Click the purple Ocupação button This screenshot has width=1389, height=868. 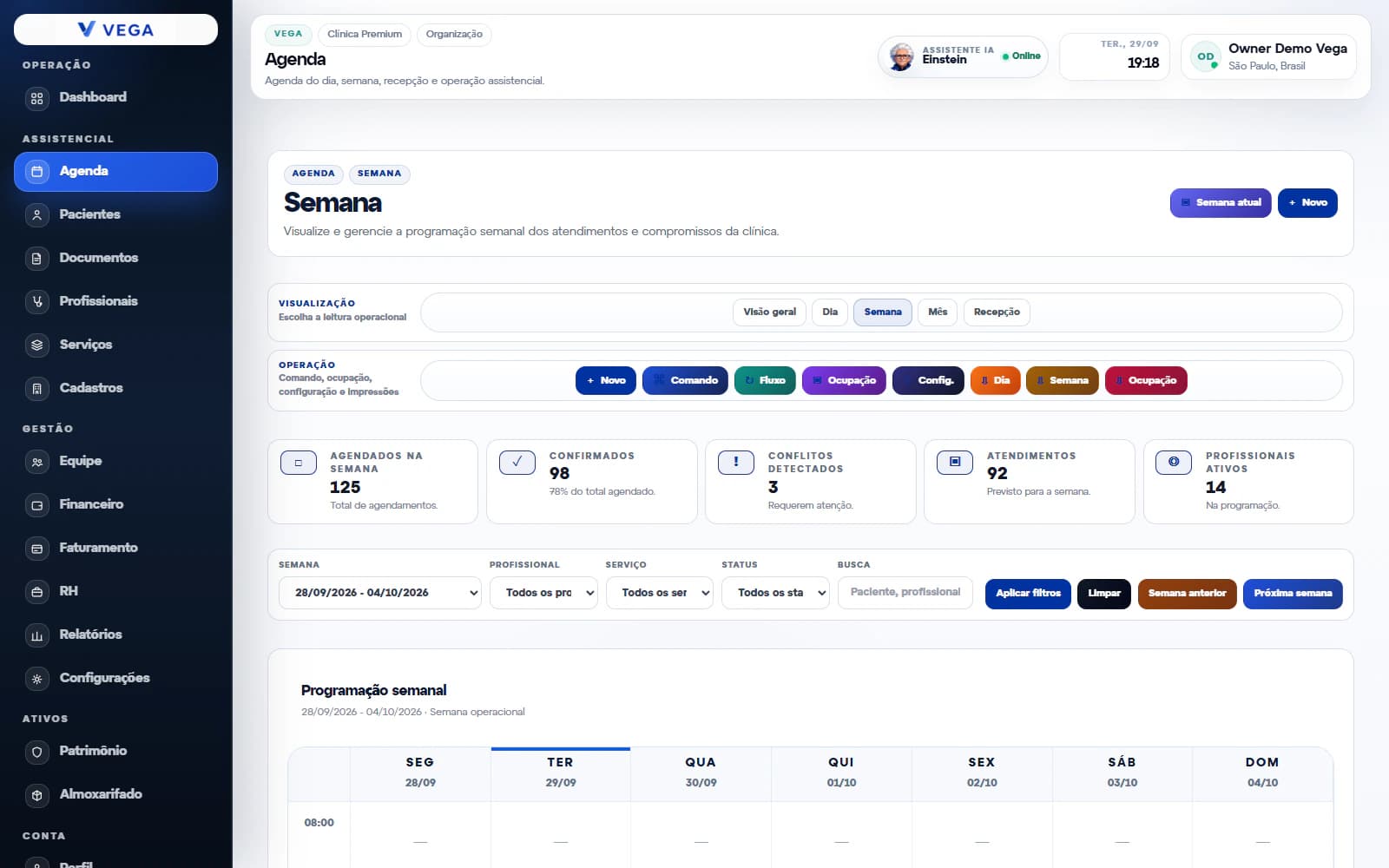click(x=844, y=381)
